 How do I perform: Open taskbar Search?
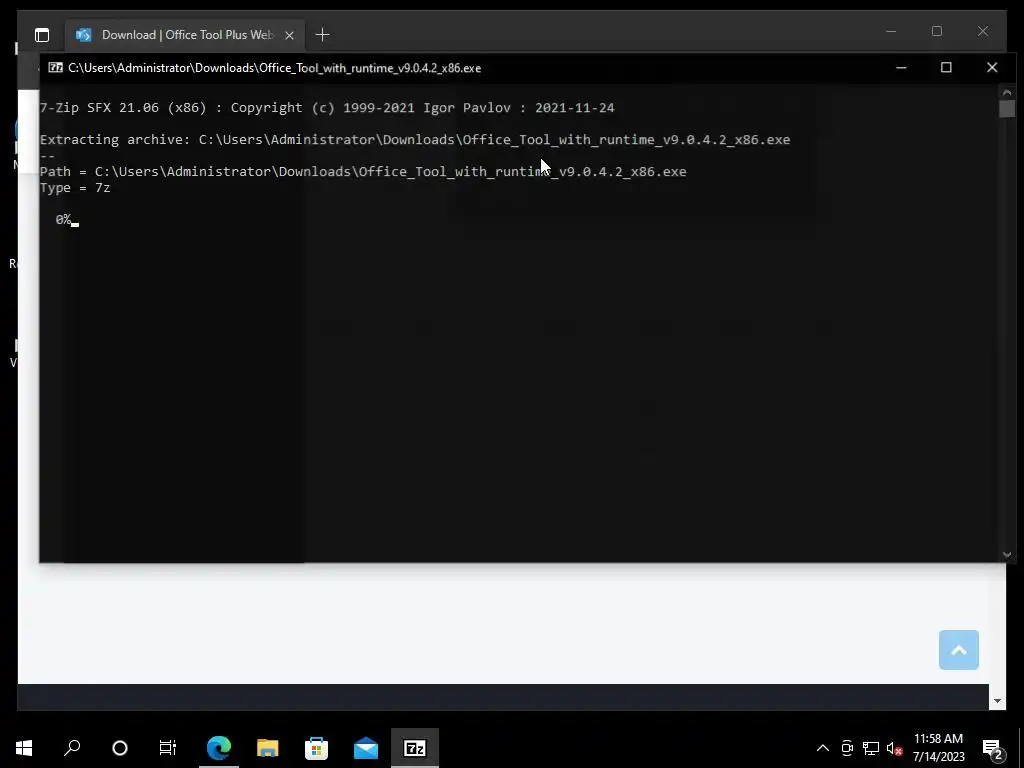coord(72,748)
